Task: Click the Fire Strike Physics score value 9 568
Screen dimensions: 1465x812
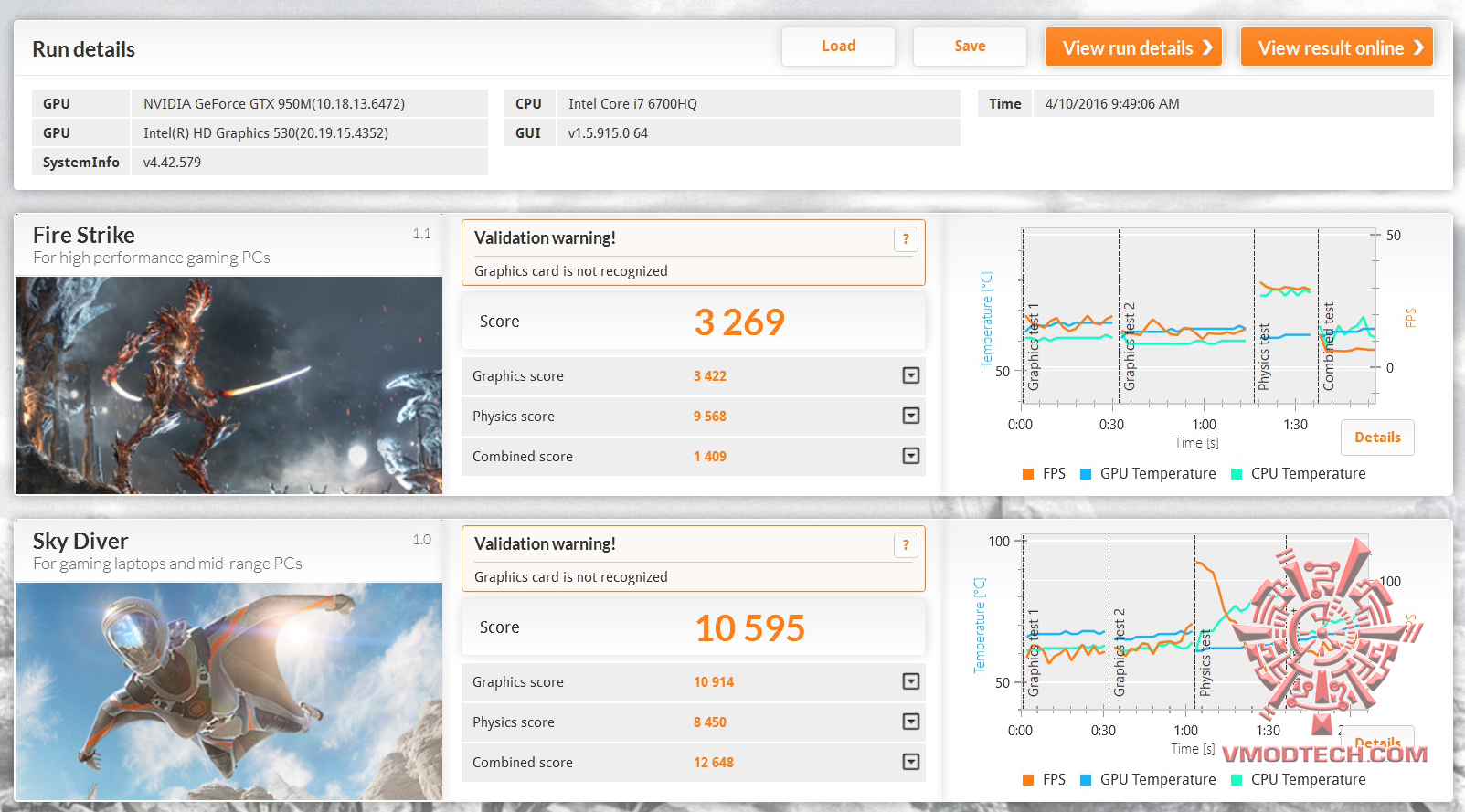Action: [x=710, y=417]
